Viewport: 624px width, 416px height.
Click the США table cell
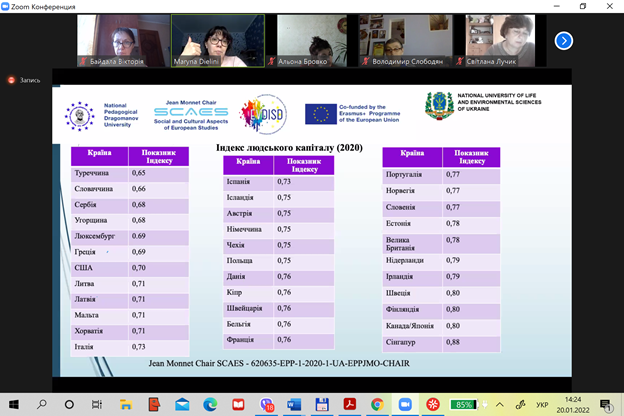coord(99,268)
